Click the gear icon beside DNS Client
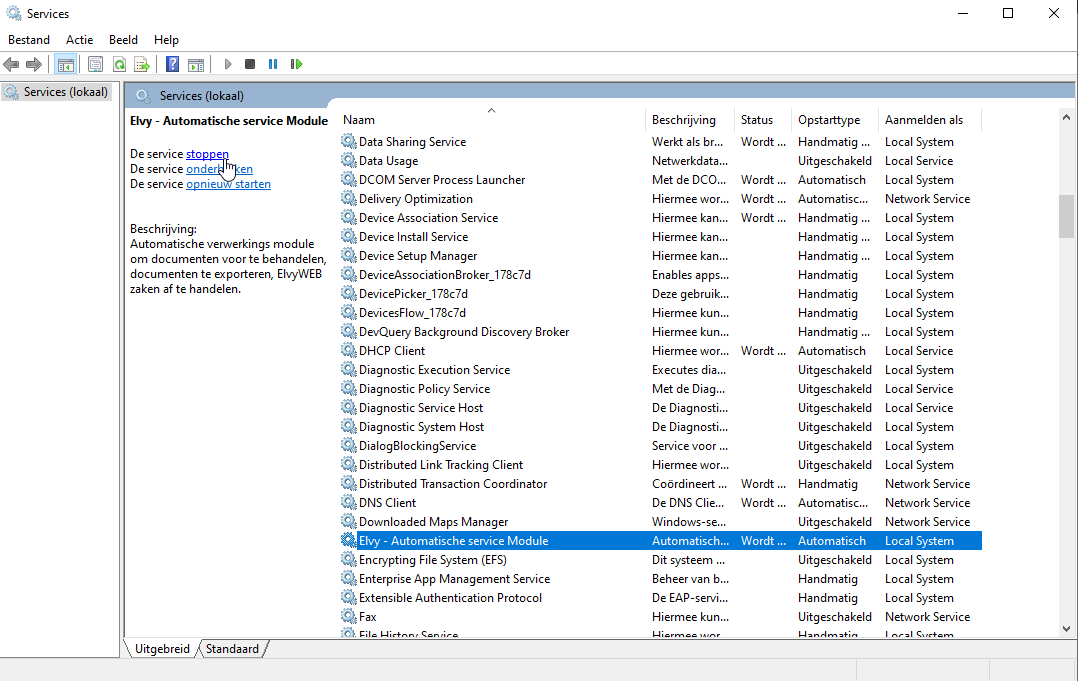The height and width of the screenshot is (681, 1078). tap(349, 503)
